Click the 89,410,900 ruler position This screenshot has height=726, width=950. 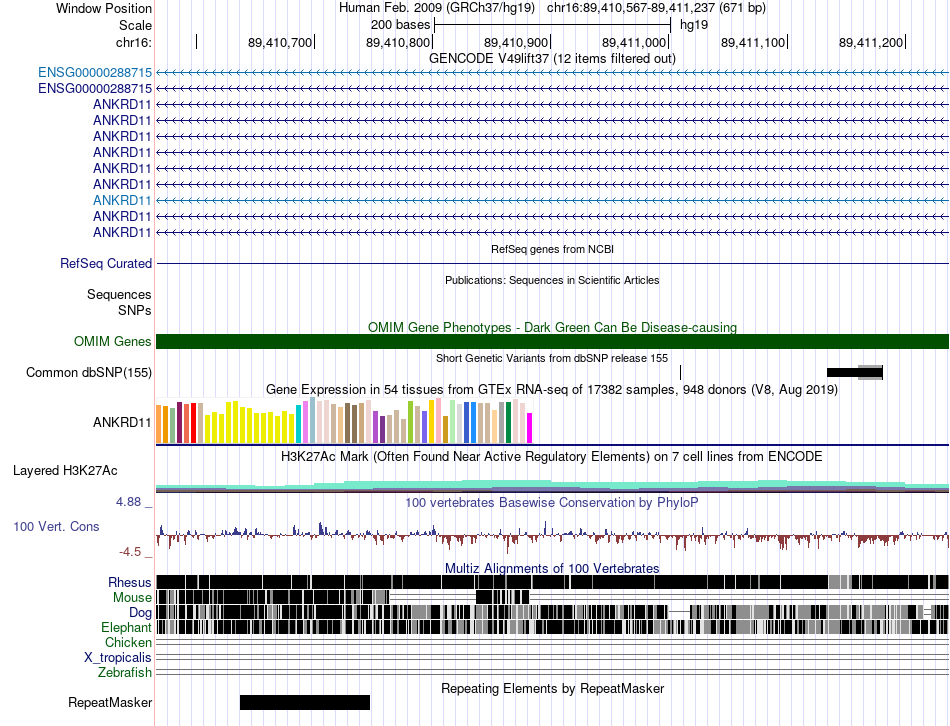pyautogui.click(x=516, y=42)
